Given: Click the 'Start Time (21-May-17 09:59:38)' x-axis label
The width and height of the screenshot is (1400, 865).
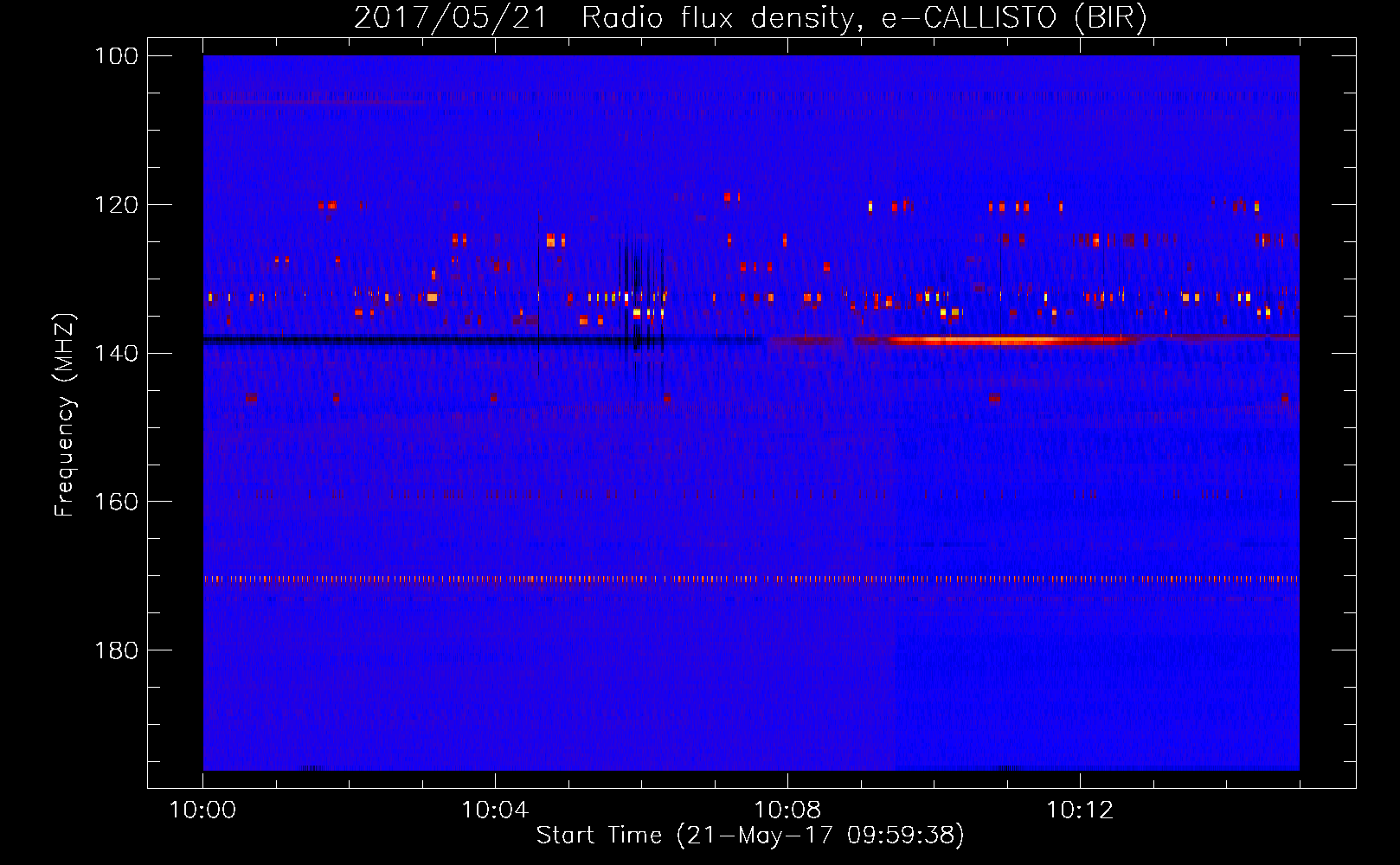Looking at the screenshot, I should [x=750, y=836].
